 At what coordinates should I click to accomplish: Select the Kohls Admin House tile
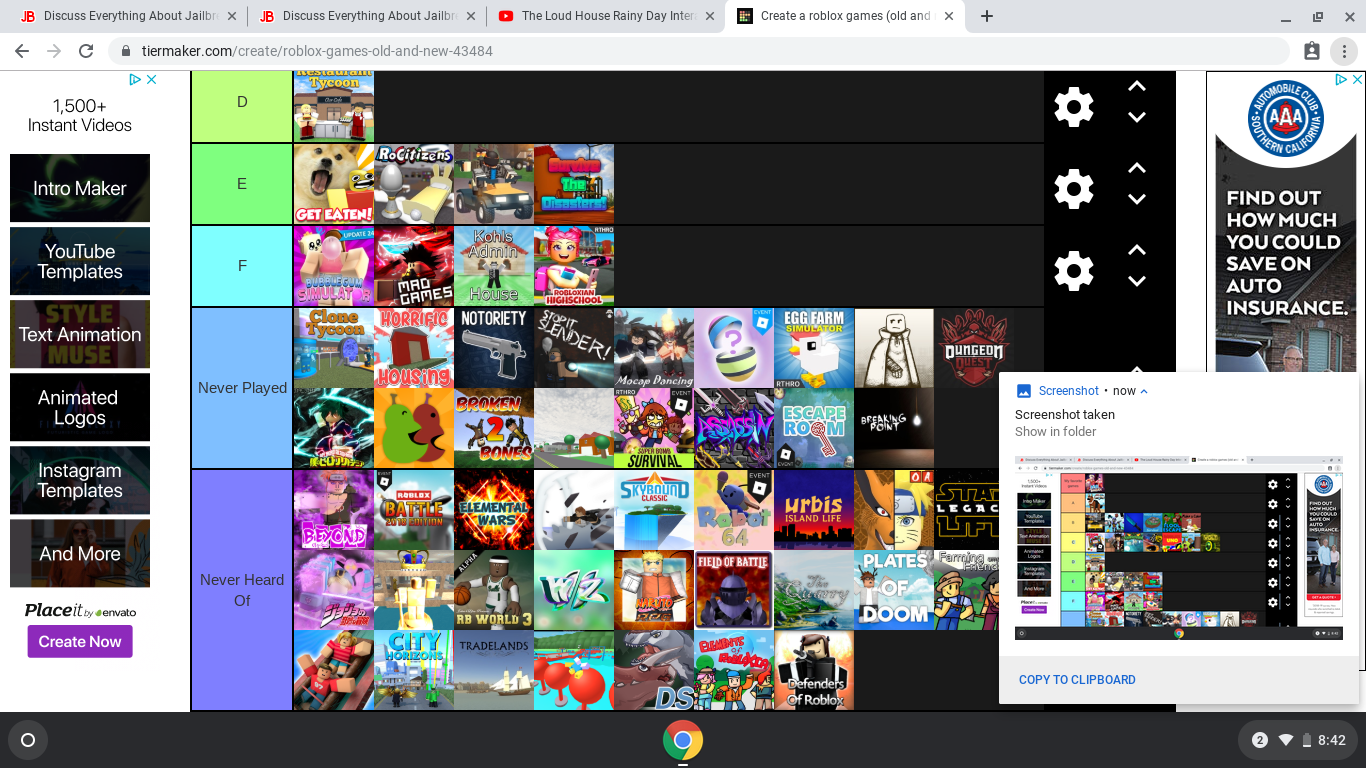click(494, 266)
